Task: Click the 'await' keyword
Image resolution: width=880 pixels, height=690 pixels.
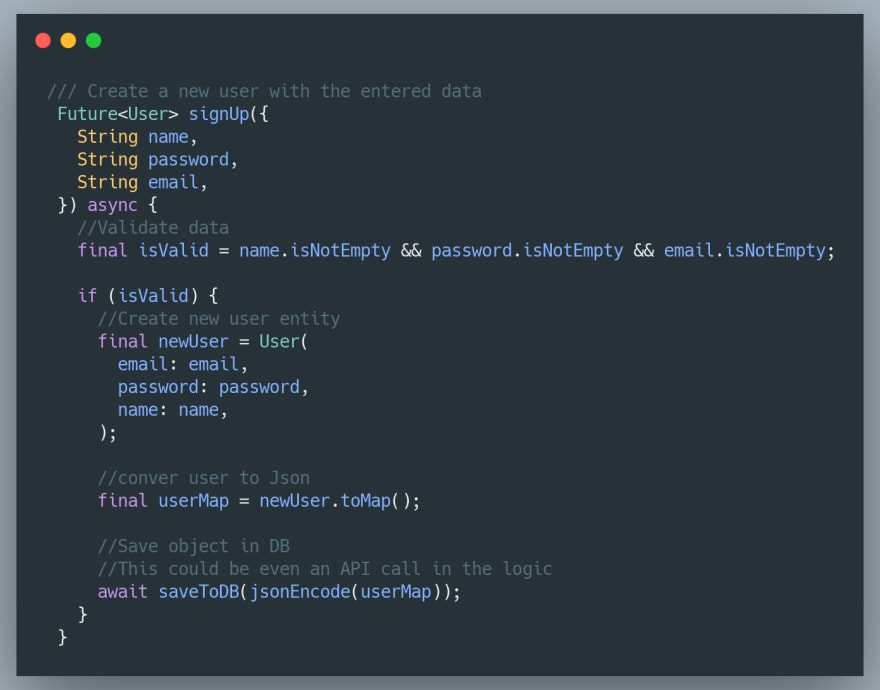Action: click(122, 592)
